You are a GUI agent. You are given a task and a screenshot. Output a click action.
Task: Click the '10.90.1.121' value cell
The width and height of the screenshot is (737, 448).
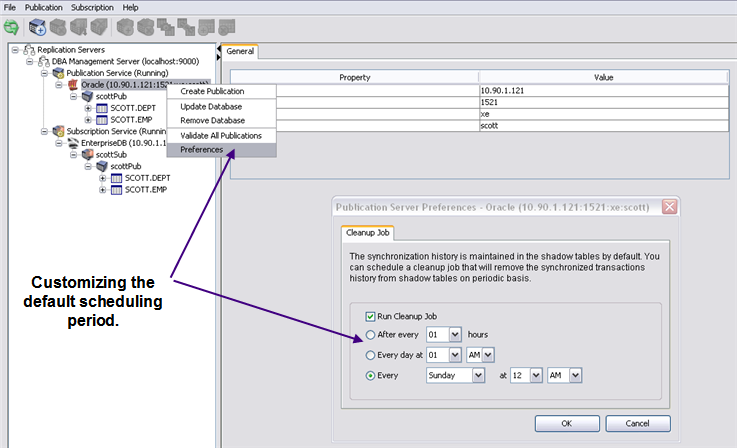604,91
